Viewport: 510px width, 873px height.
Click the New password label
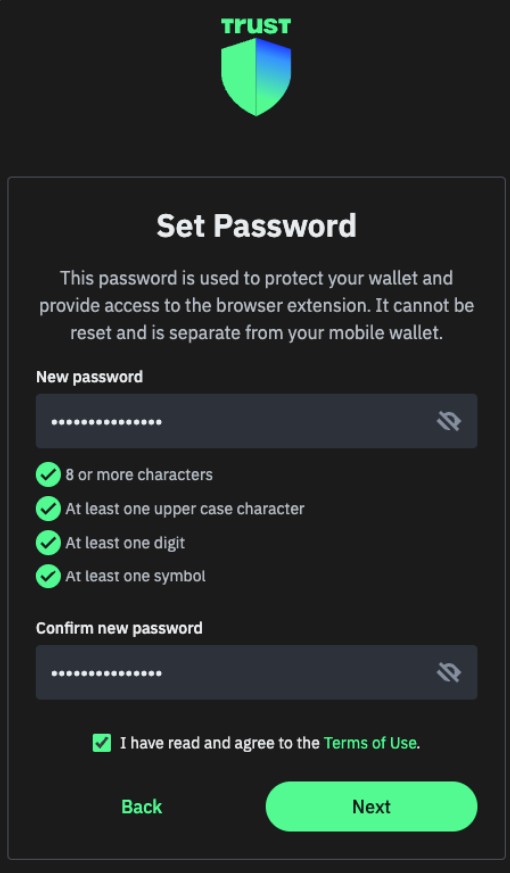tap(90, 377)
